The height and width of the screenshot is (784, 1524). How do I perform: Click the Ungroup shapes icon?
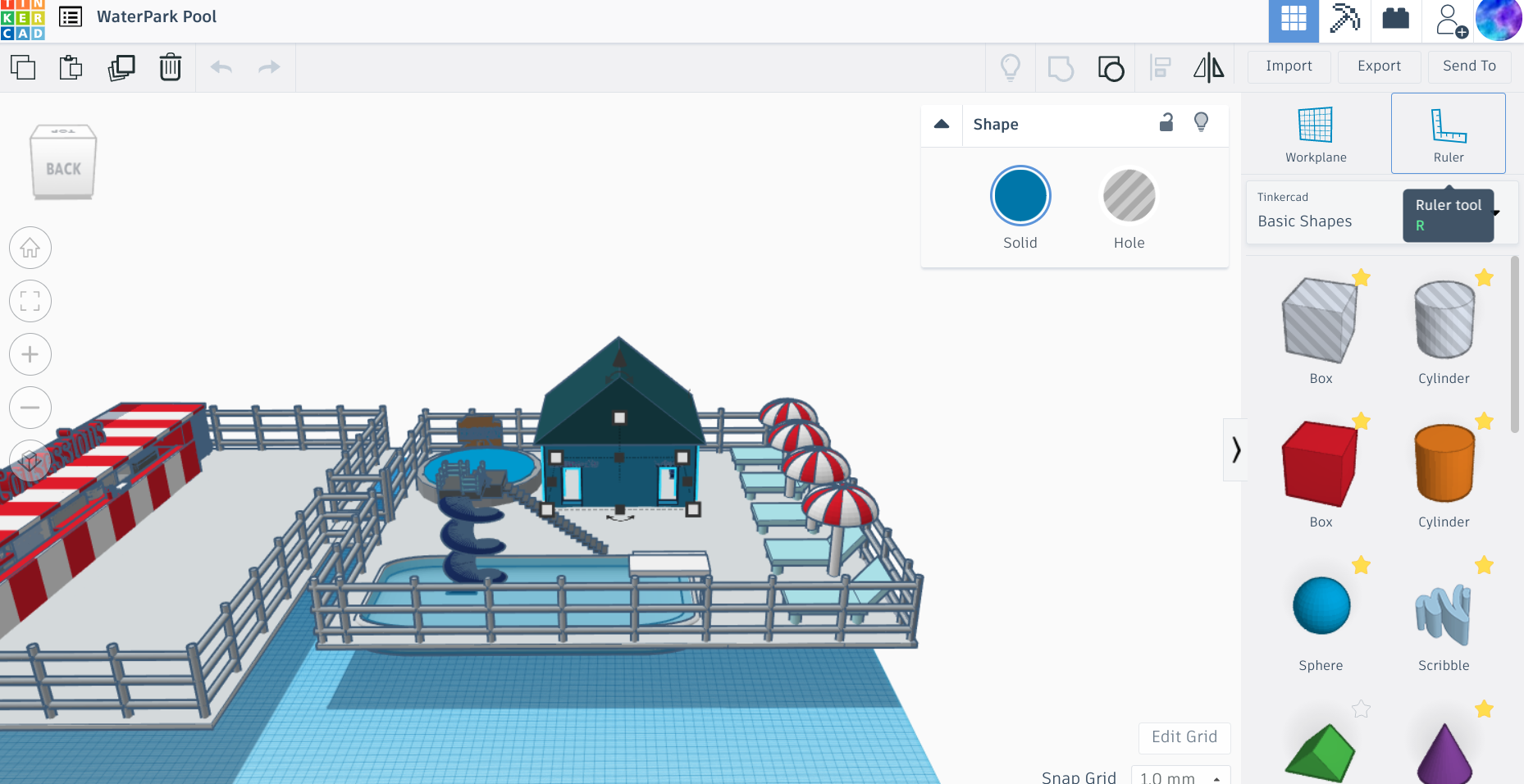coord(1111,68)
